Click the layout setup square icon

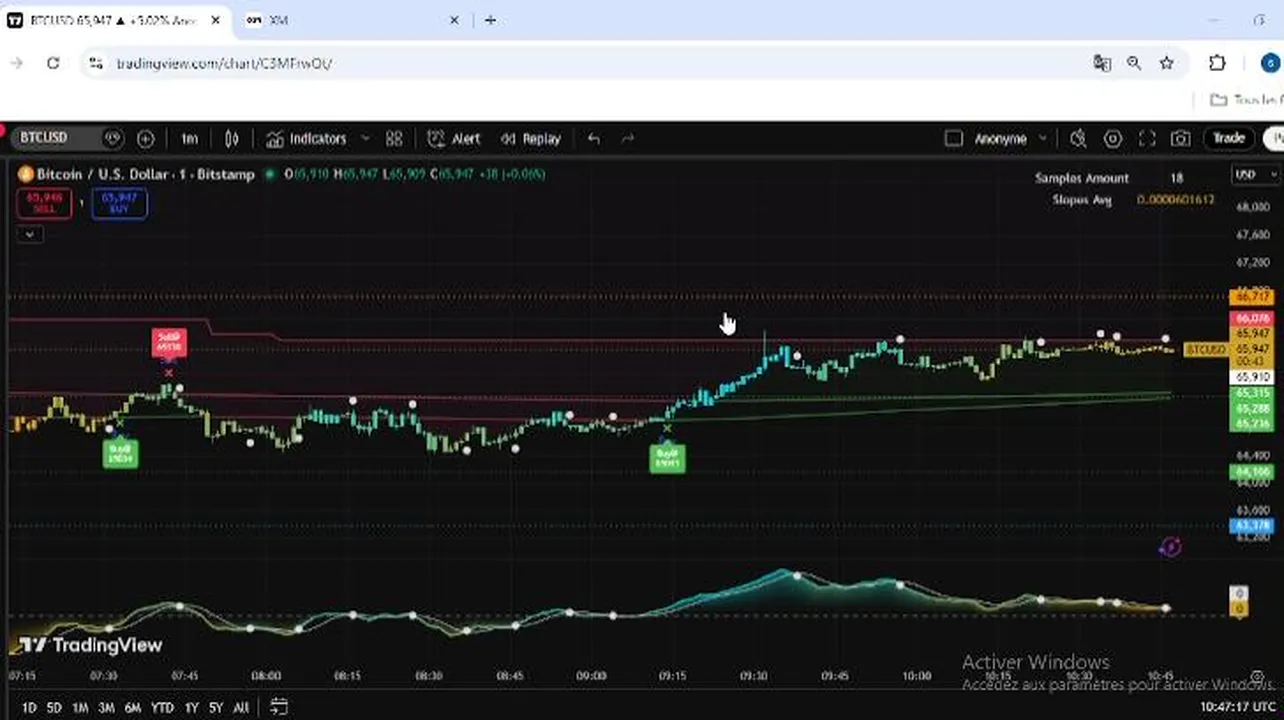(953, 139)
